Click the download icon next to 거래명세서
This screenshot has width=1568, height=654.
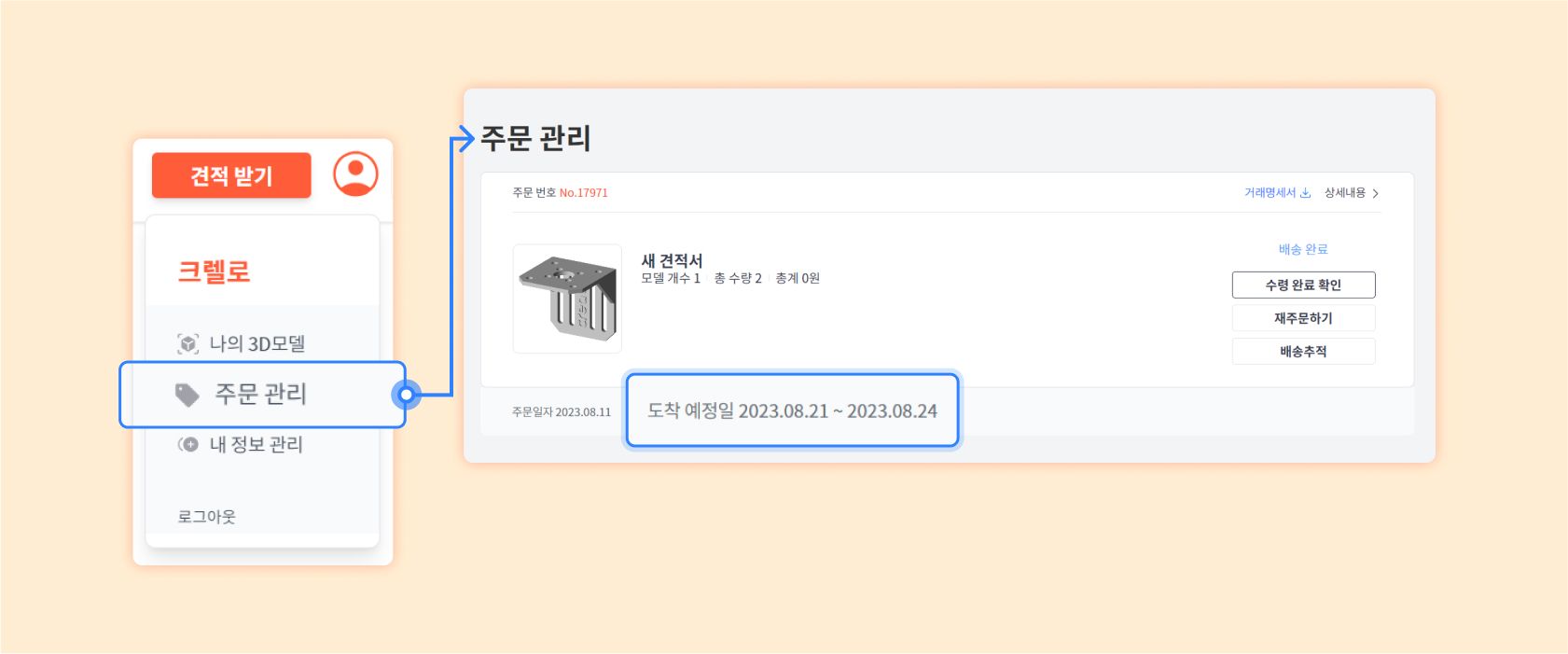pos(1305,193)
